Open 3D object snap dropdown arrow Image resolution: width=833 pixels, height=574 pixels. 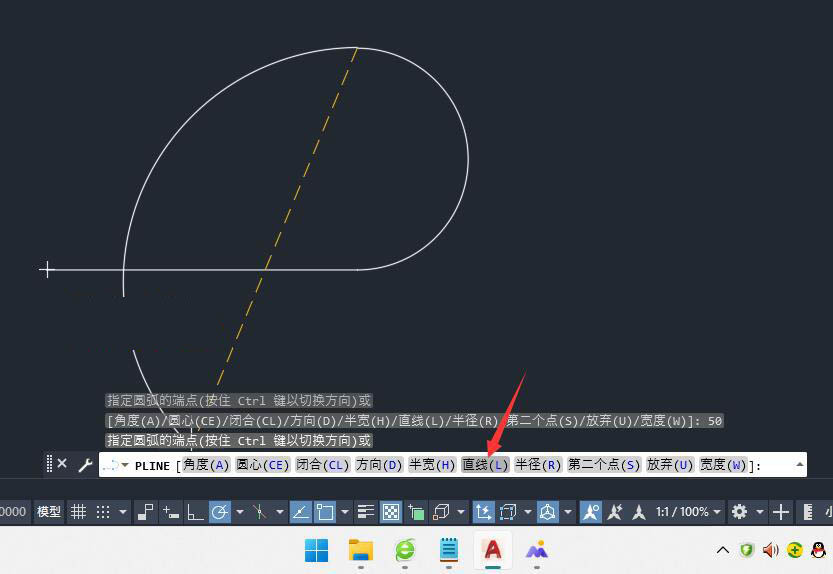pos(461,512)
